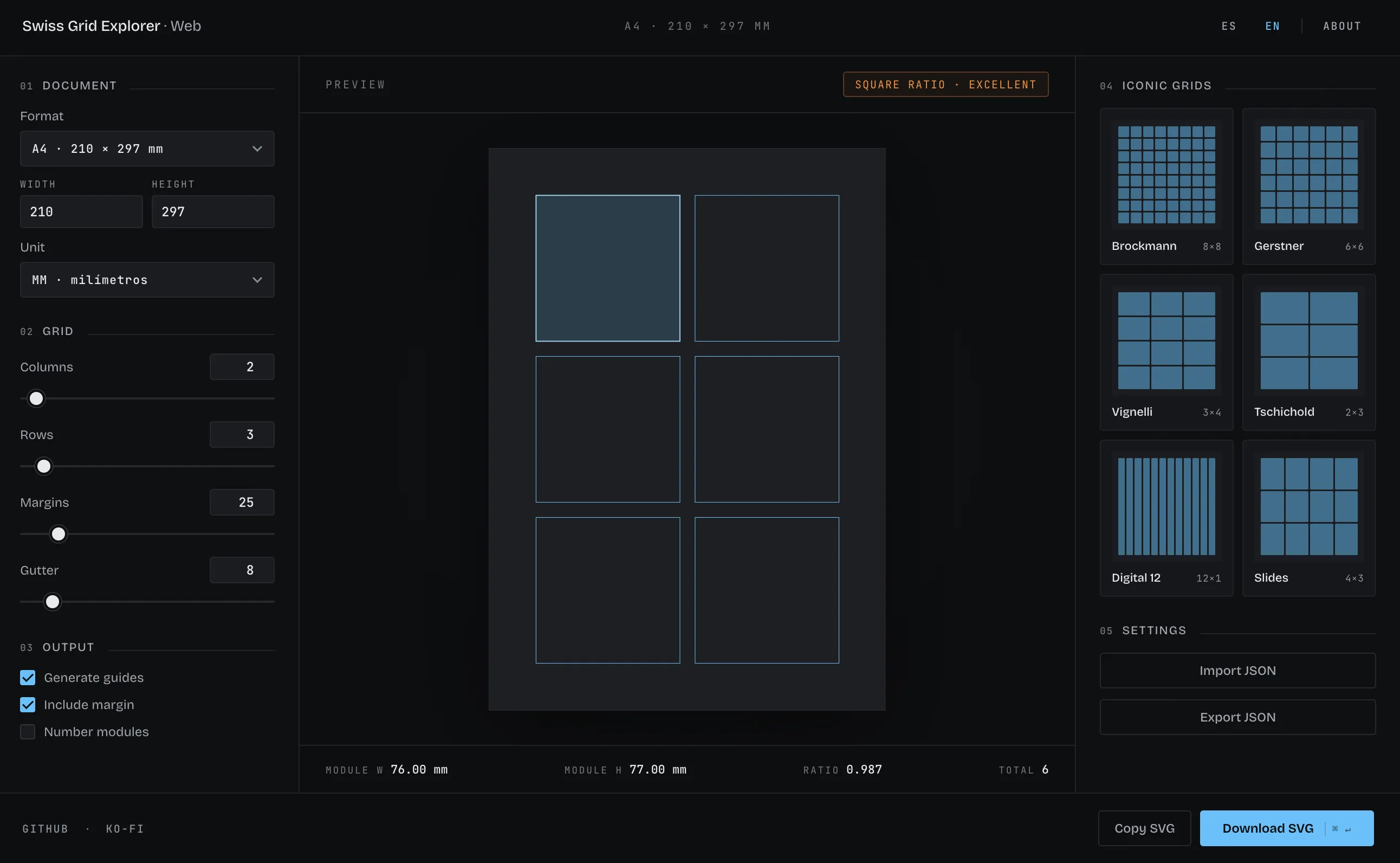Screen dimensions: 1400x863
Task: Select the top-right preview module
Action: 767,268
